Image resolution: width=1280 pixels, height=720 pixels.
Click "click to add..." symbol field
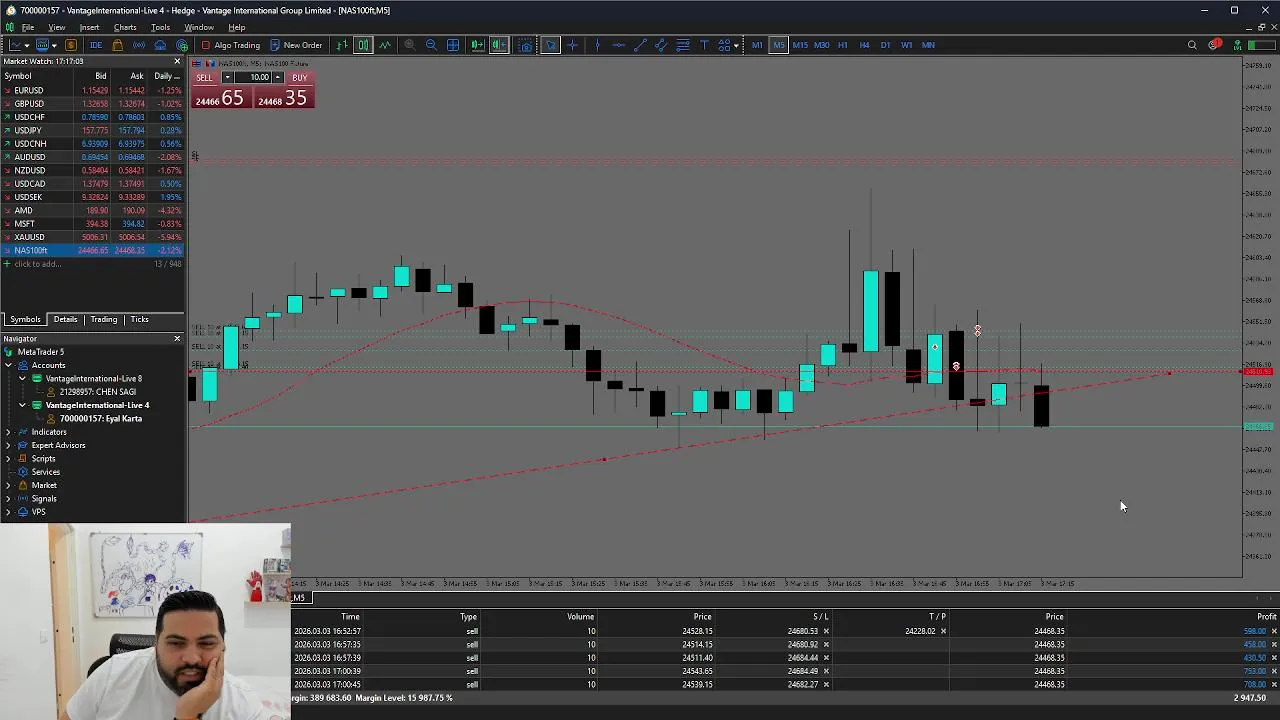[37, 264]
